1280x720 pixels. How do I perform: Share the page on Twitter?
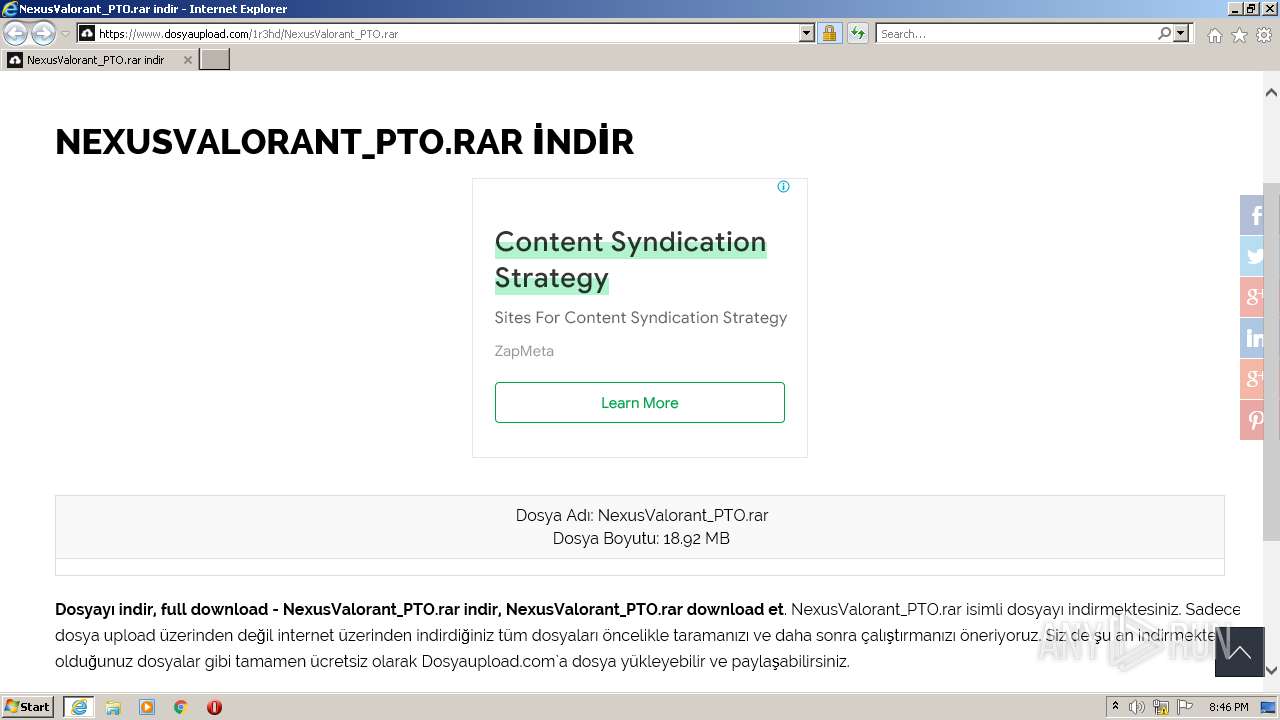1254,256
